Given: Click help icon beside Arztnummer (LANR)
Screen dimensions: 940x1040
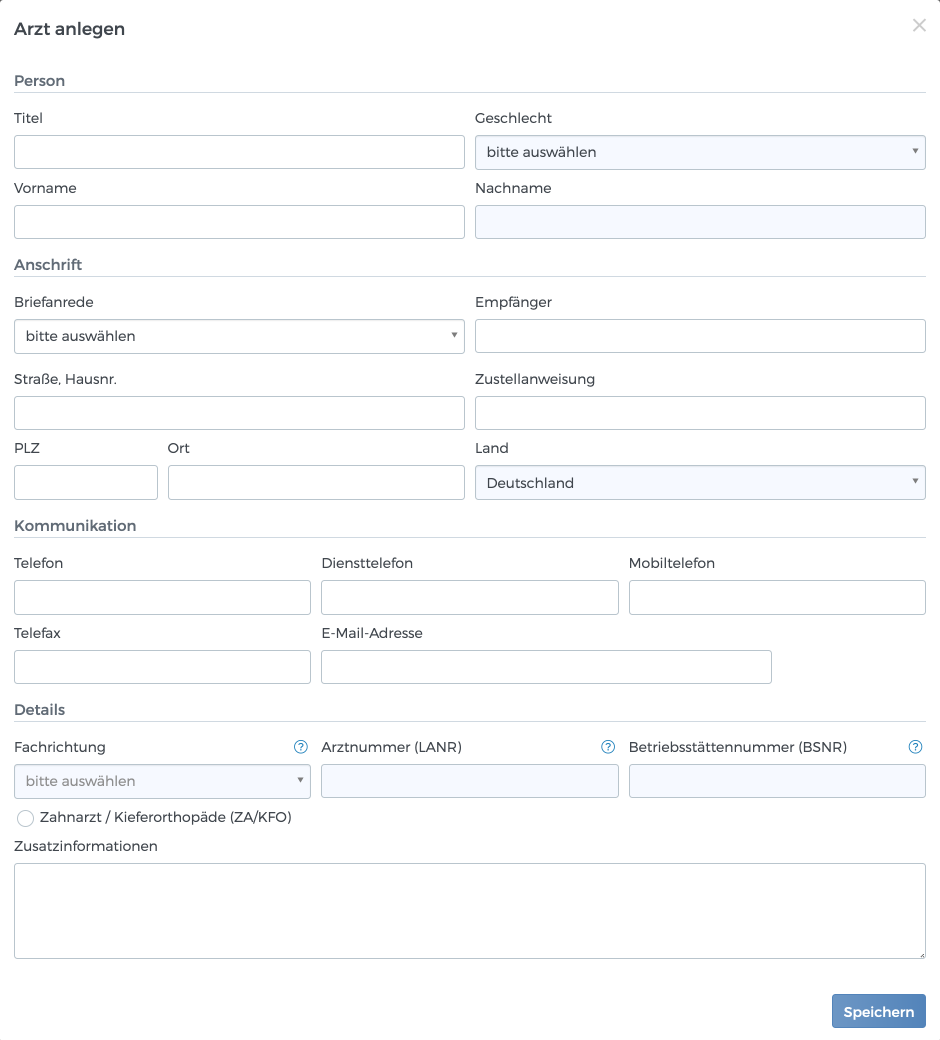Looking at the screenshot, I should tap(608, 747).
